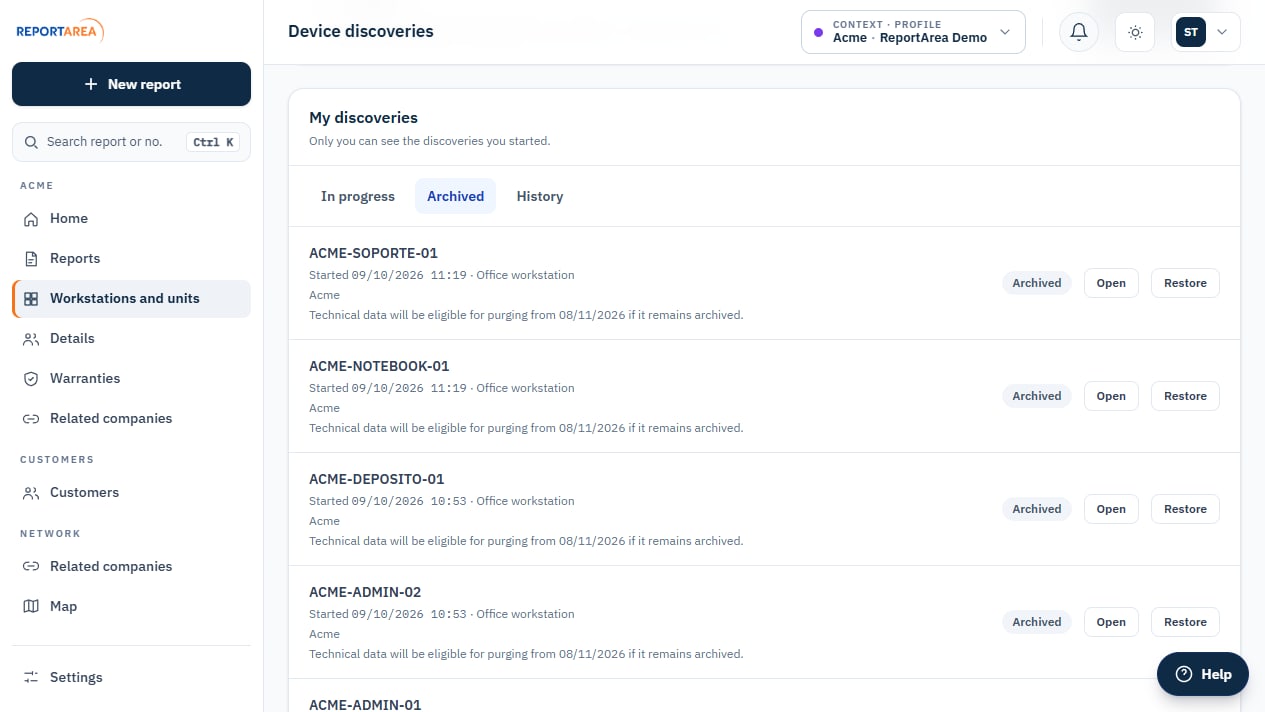Click Archived badge for ACME-SOPORTE-01
The width and height of the screenshot is (1265, 712).
[x=1037, y=283]
